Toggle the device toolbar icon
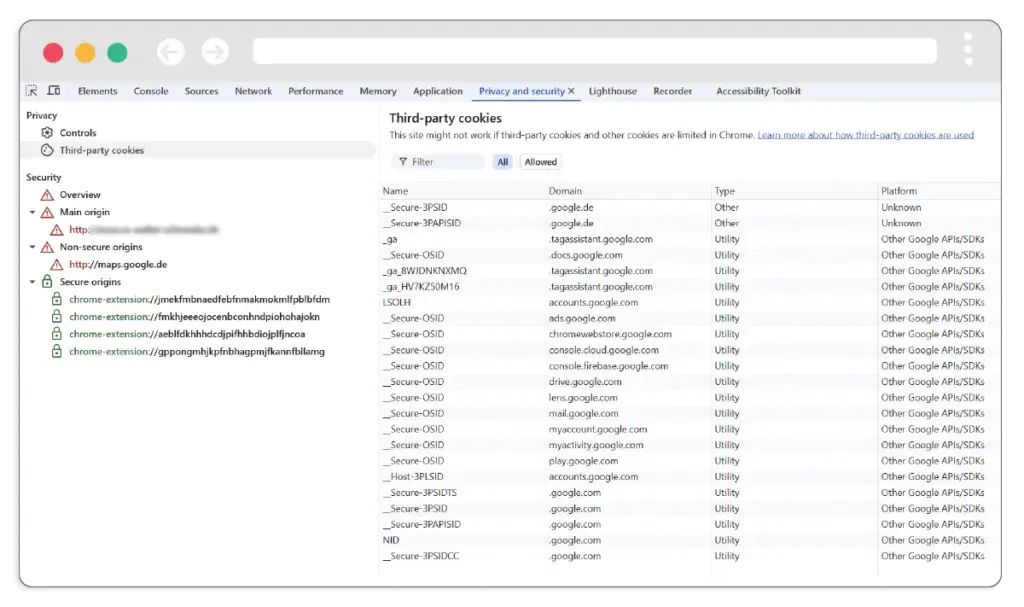Viewport: 1024px width, 607px height. coord(54,90)
